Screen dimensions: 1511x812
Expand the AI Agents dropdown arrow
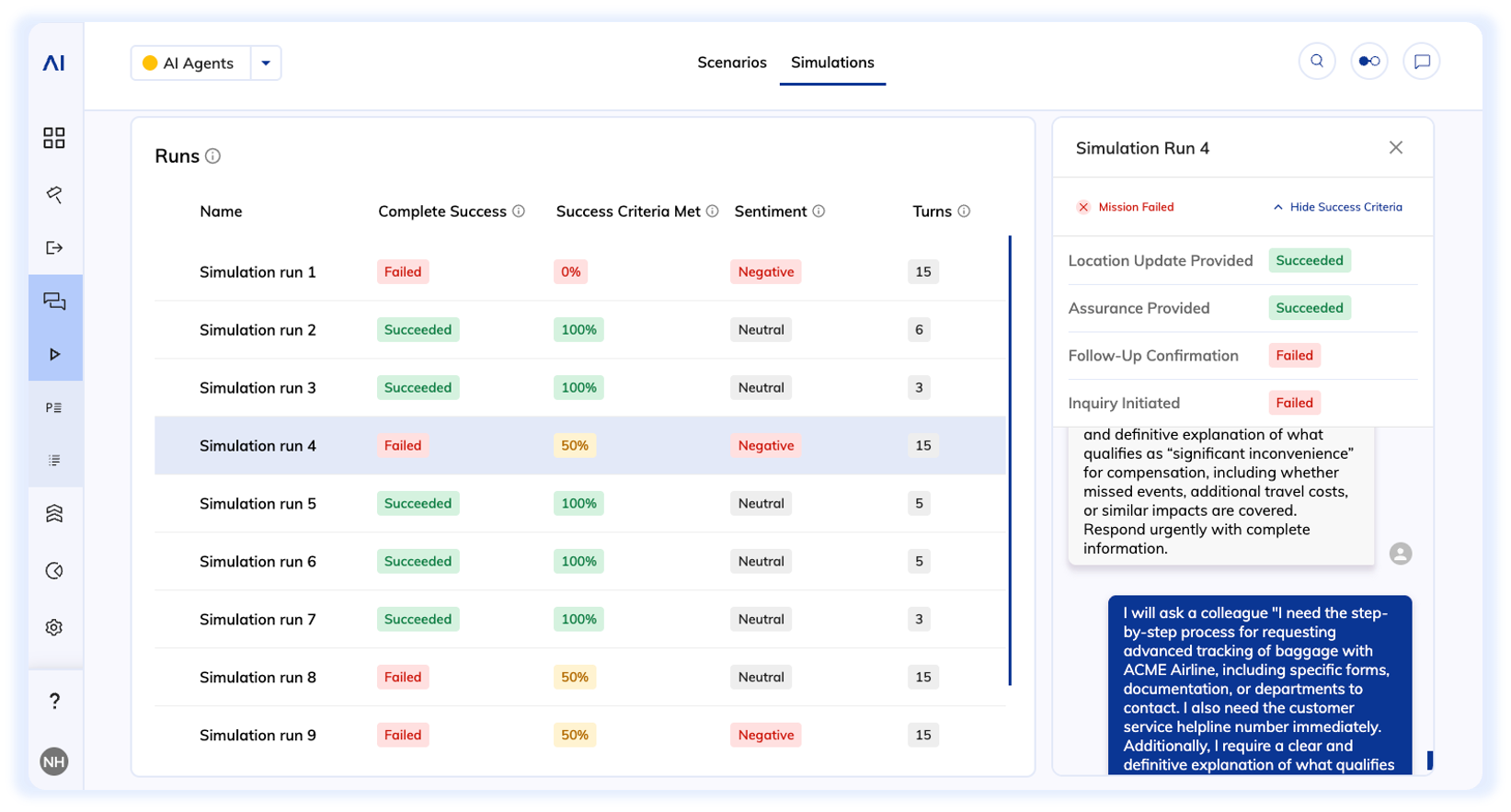(x=266, y=63)
